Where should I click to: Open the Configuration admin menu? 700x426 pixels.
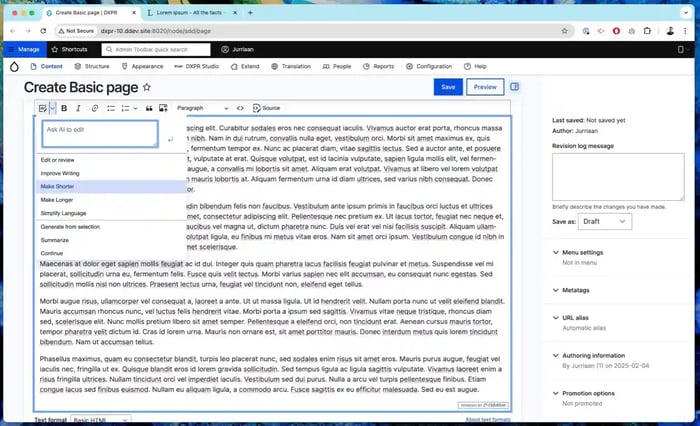[429, 67]
